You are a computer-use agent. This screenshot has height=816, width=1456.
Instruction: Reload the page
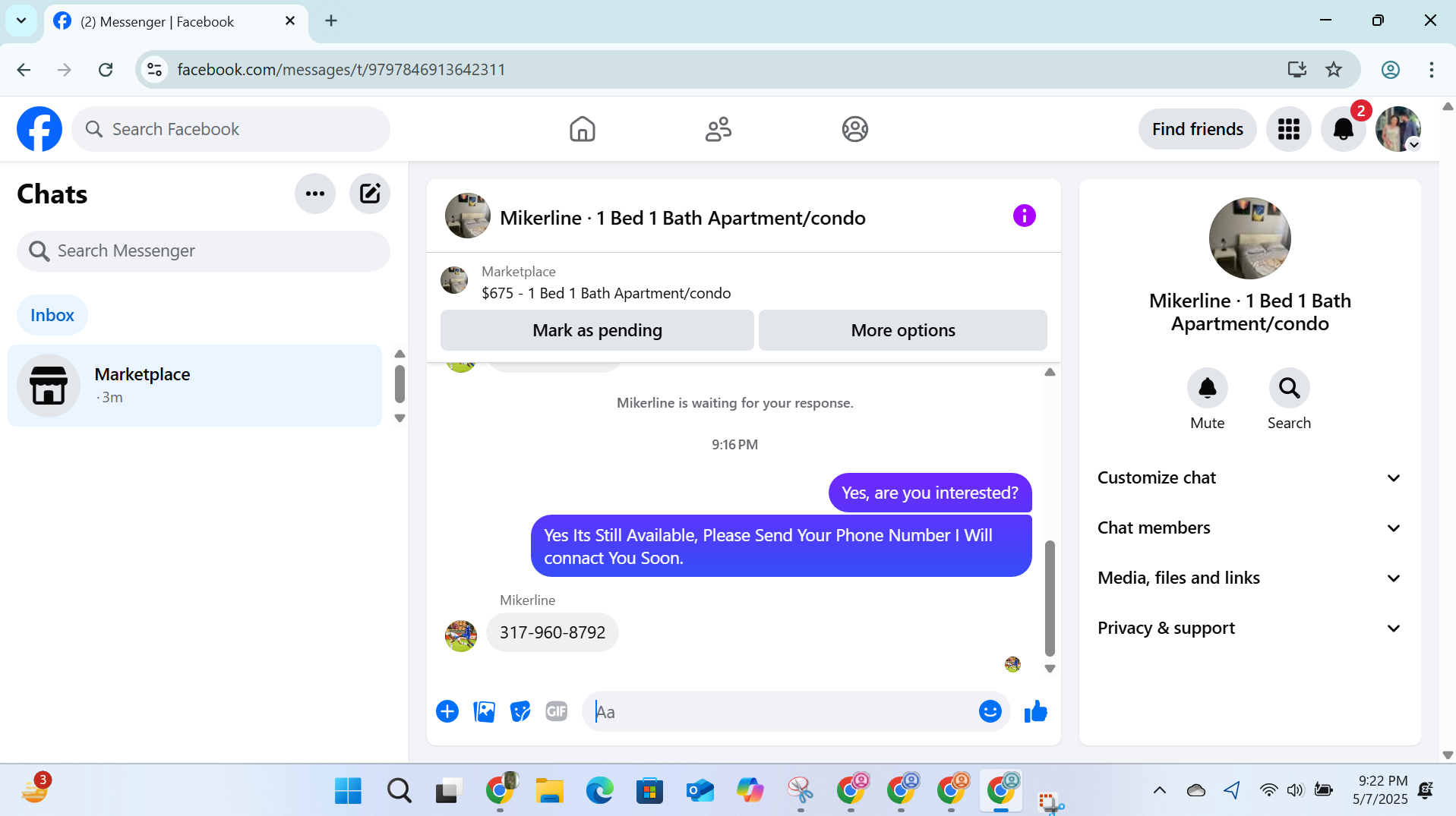tap(106, 70)
